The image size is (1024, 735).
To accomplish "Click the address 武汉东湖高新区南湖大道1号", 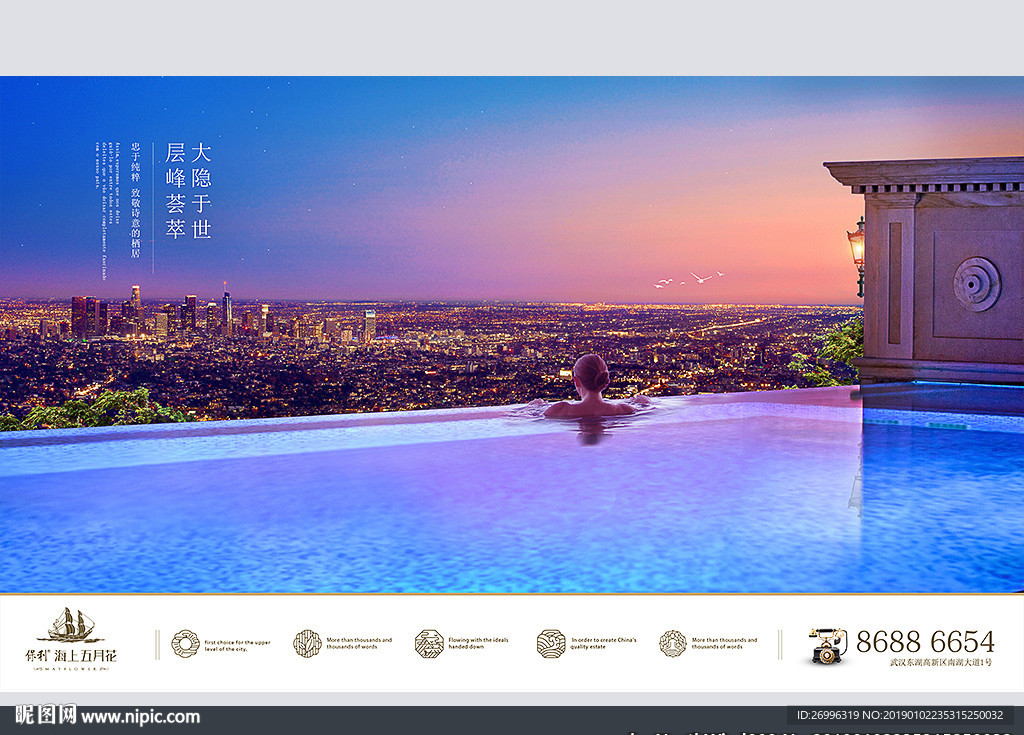I will 940,662.
